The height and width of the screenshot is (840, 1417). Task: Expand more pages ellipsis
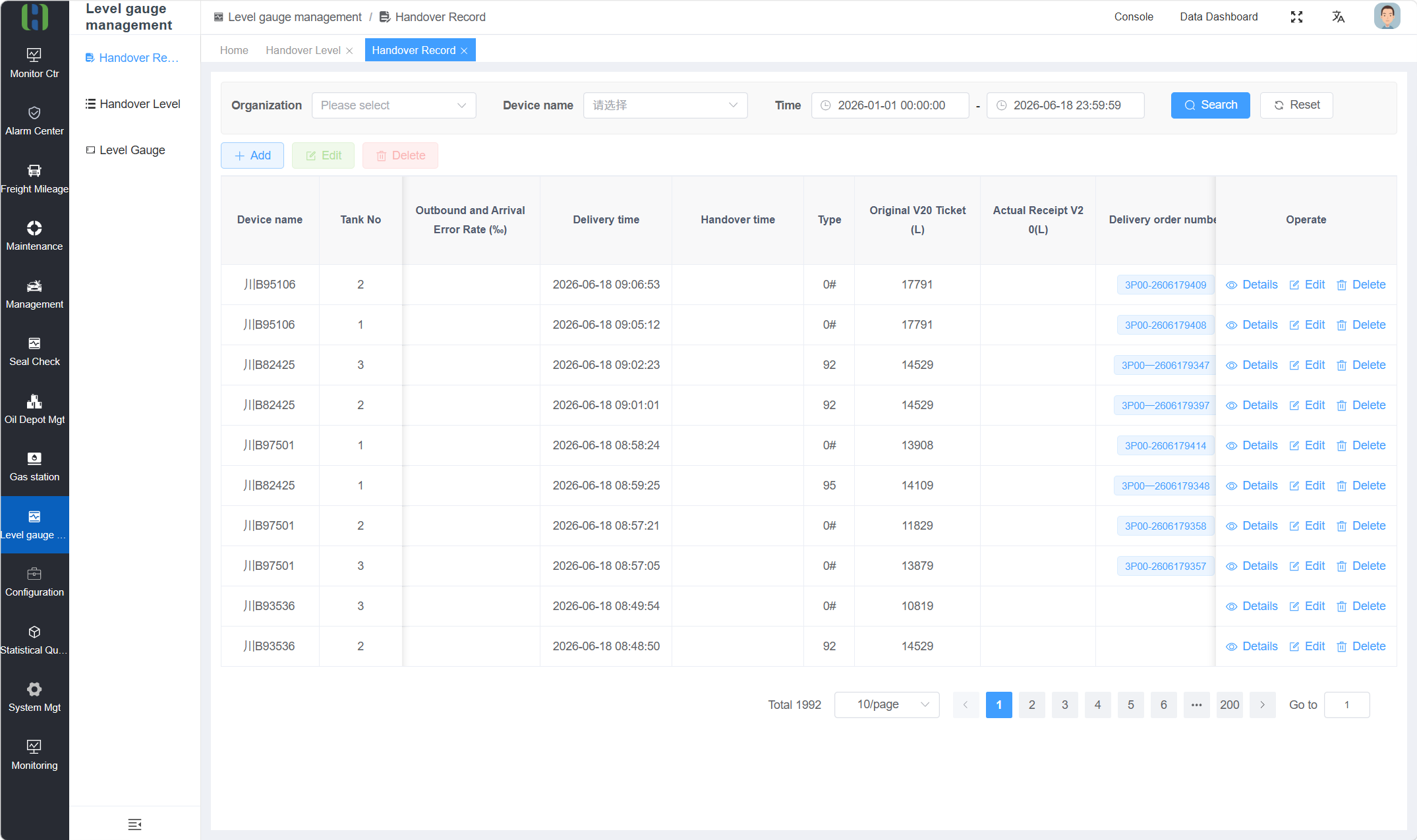1196,705
